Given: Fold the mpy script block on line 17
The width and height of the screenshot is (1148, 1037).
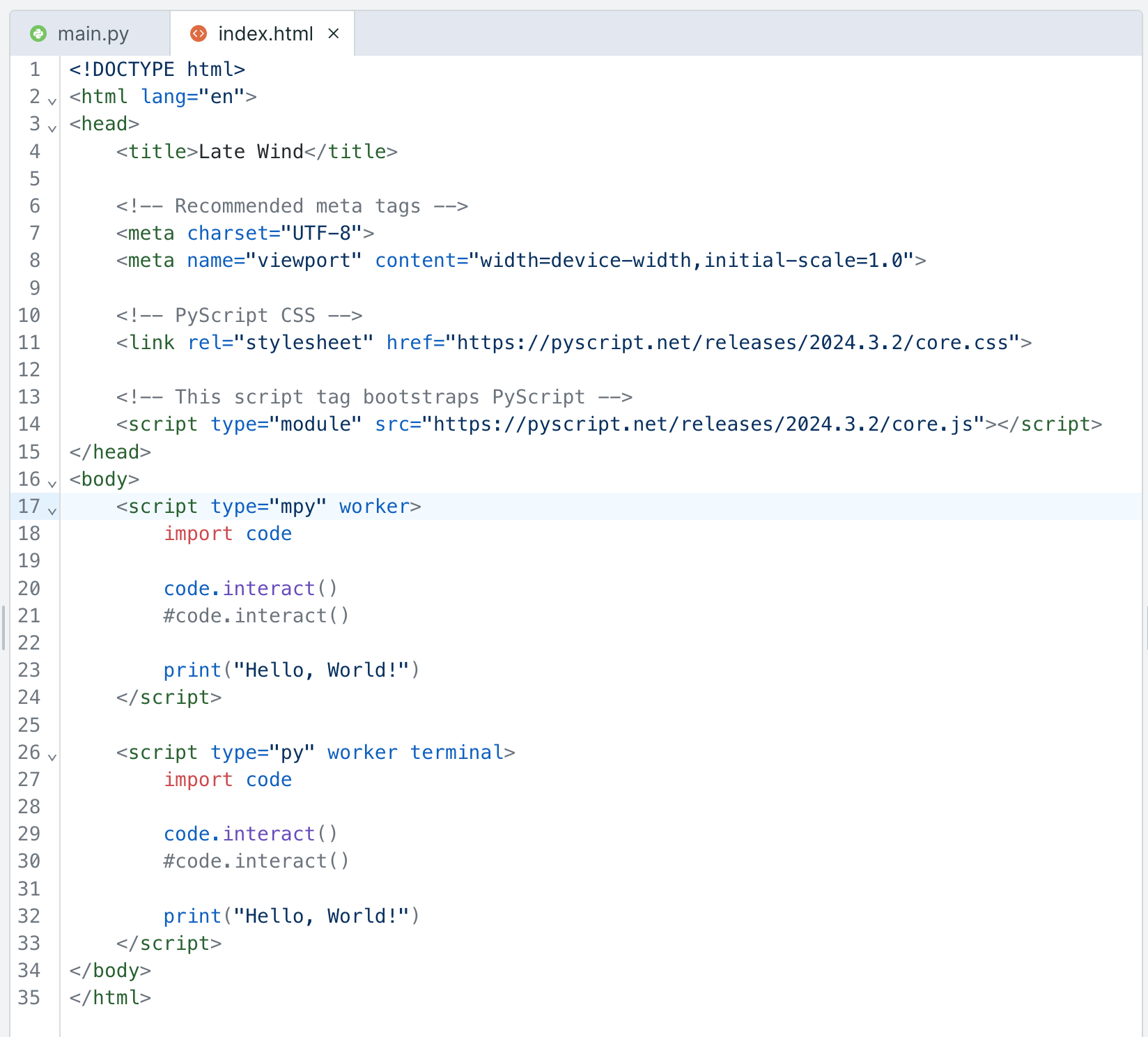Looking at the screenshot, I should coord(52,511).
